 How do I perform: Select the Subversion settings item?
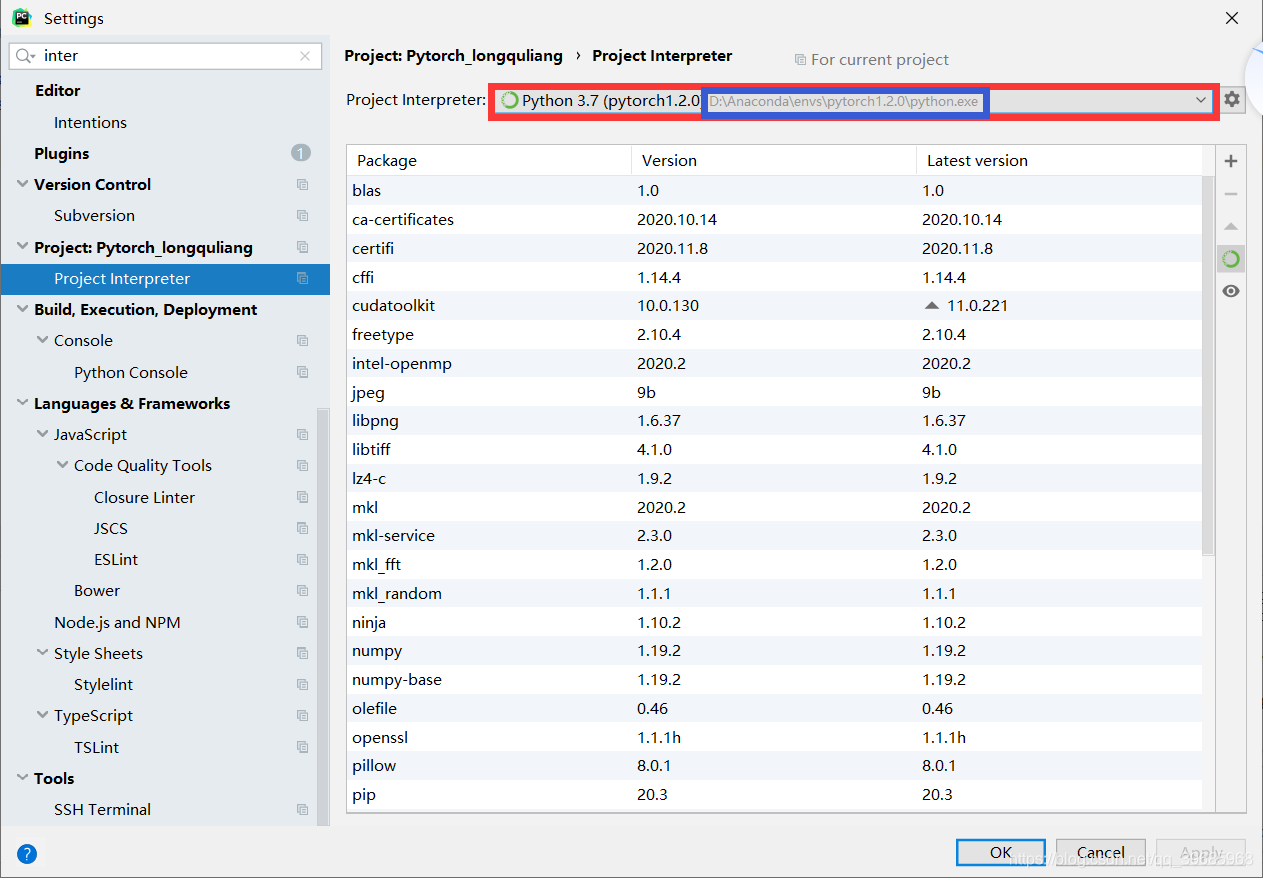(94, 216)
